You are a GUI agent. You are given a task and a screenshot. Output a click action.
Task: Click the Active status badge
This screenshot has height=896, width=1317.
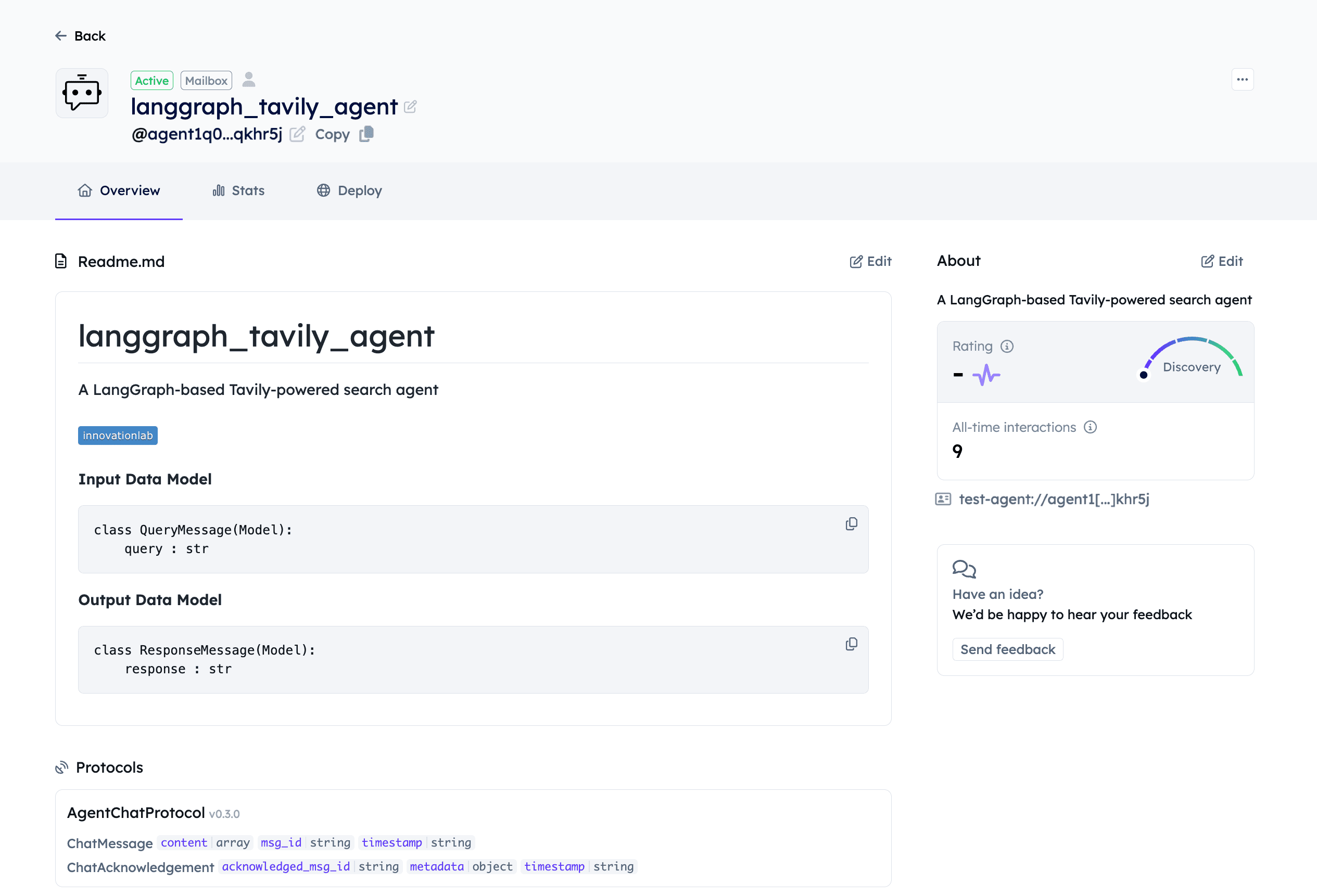coord(151,80)
